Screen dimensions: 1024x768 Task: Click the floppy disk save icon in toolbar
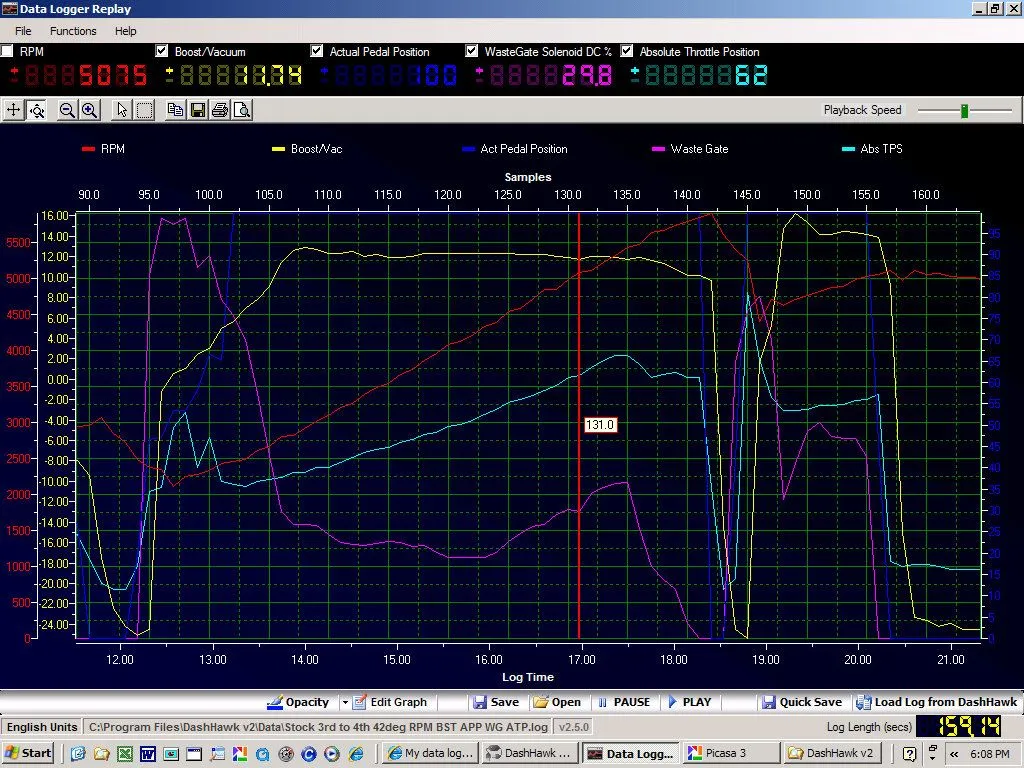coord(198,110)
